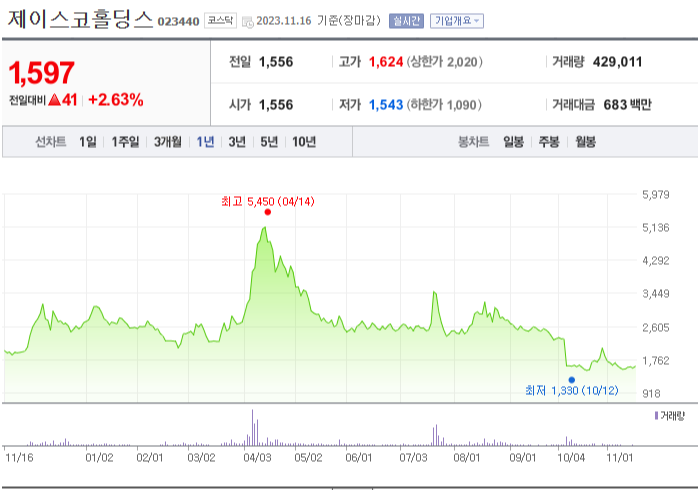This screenshot has width=698, height=490.
Task: Click the 최고 5,450 (04/14) label
Action: tap(268, 202)
